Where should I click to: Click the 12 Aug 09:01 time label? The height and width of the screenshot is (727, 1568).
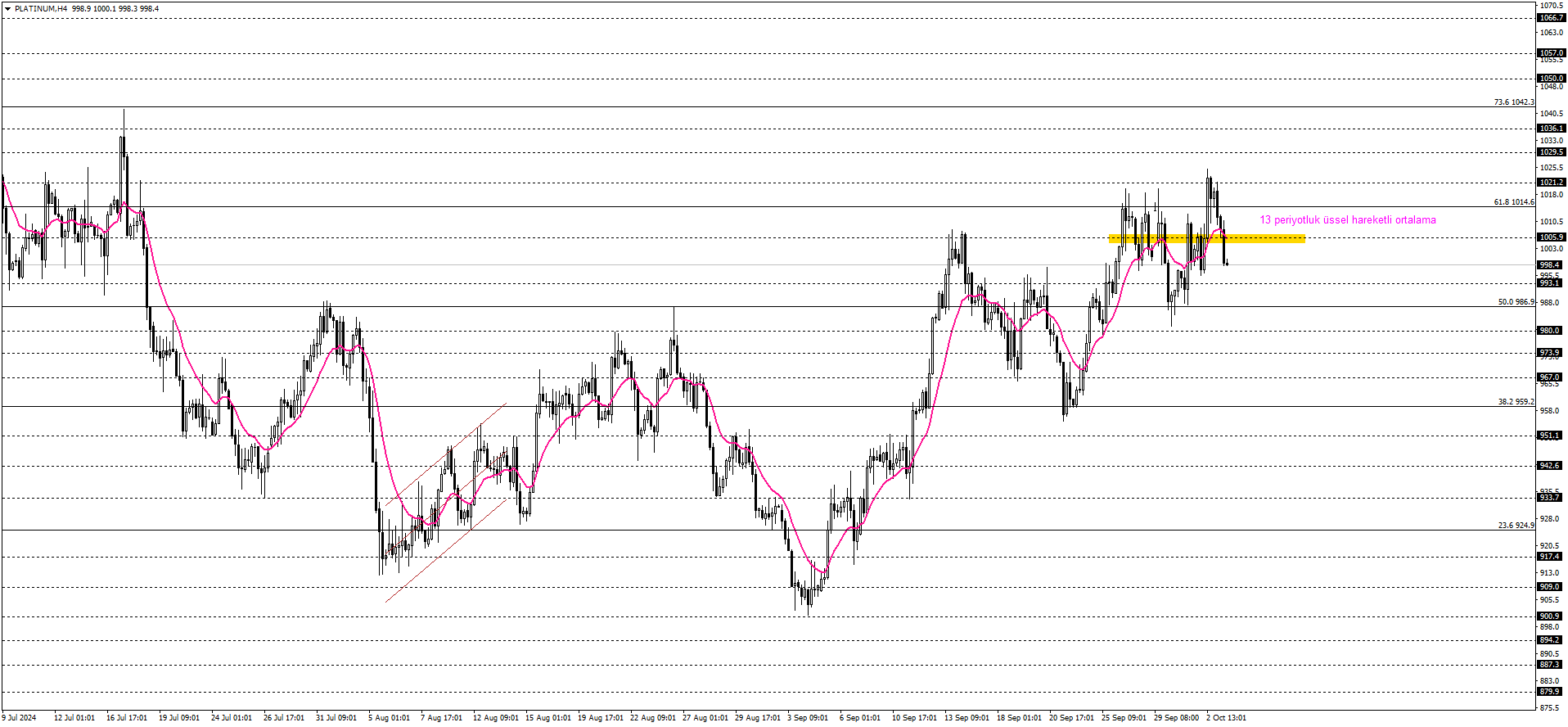point(496,718)
